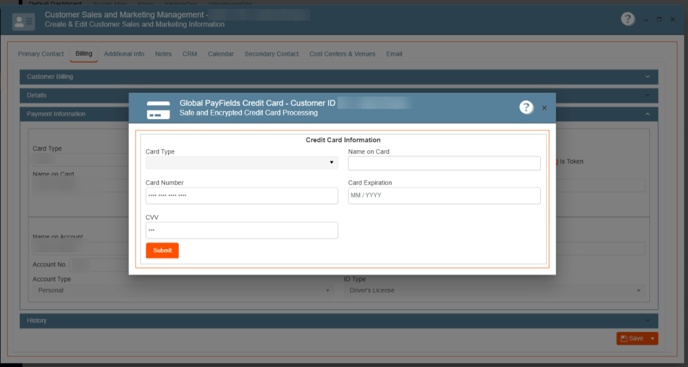Click the Safe and Encrypted Credit Card Processing text

(248, 113)
